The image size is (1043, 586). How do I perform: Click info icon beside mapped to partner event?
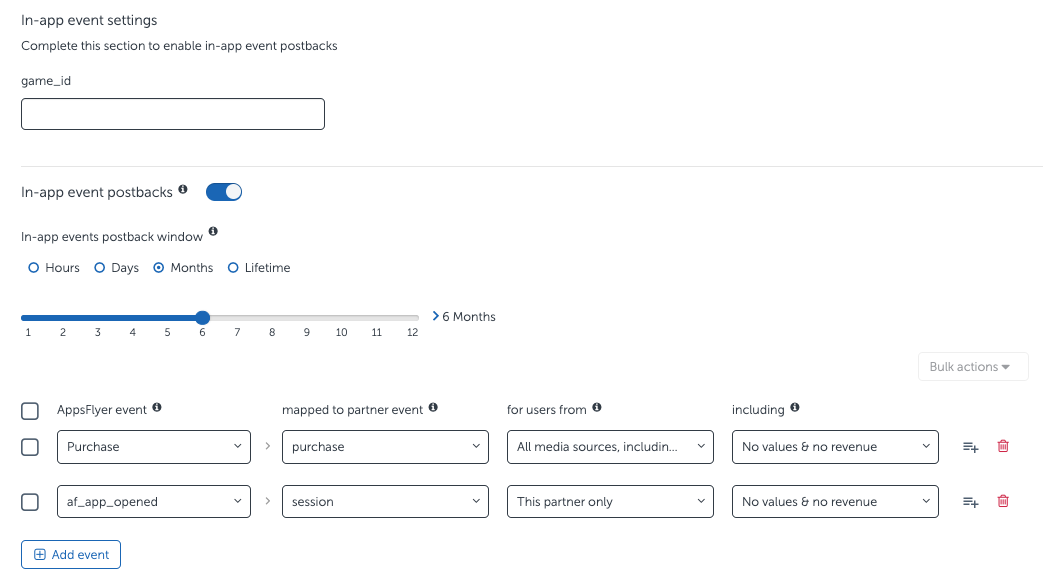tap(433, 408)
